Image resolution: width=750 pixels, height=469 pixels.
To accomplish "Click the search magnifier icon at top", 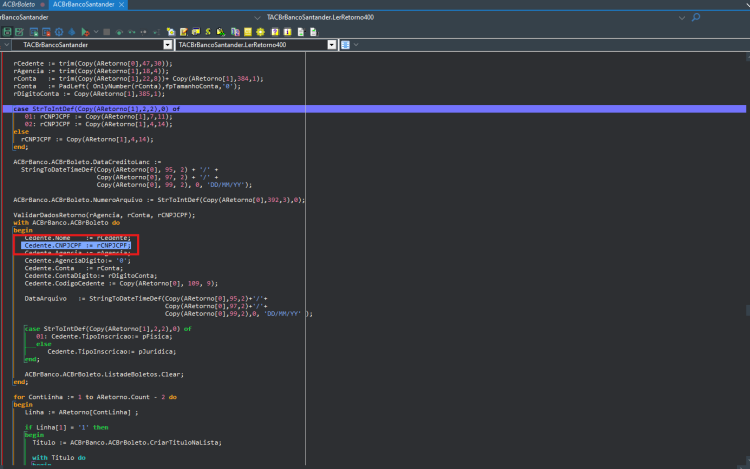I will point(696,17).
